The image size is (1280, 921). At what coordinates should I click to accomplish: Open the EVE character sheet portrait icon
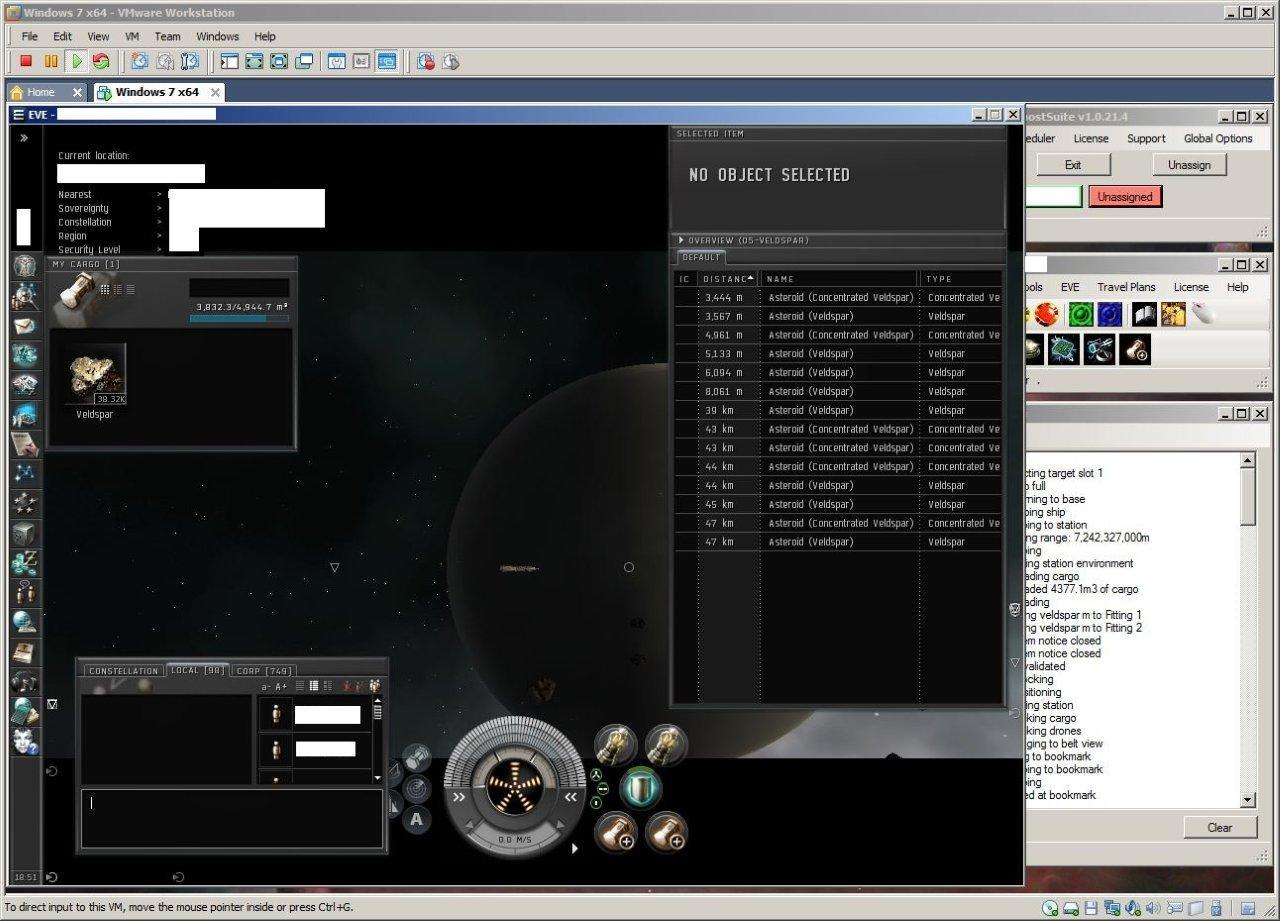coord(26,266)
